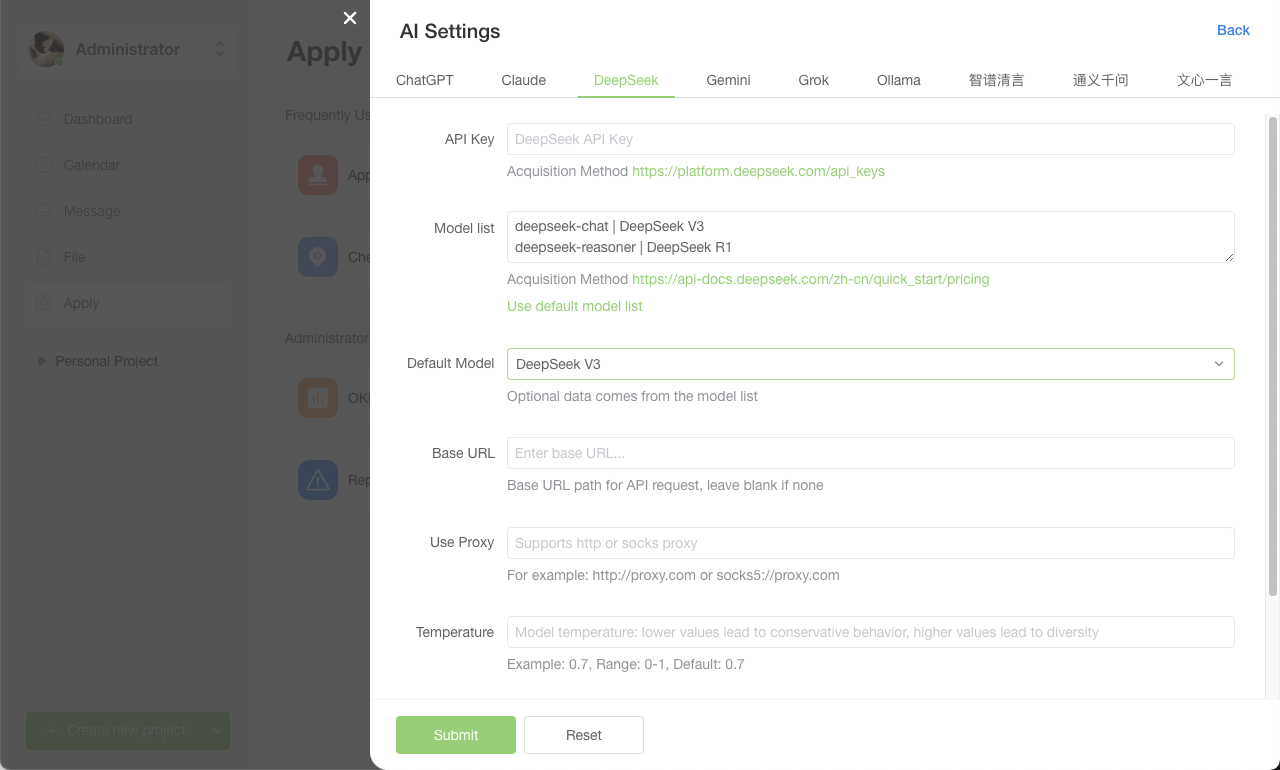The height and width of the screenshot is (770, 1280).
Task: Close the AI Settings panel with X
Action: (x=350, y=18)
